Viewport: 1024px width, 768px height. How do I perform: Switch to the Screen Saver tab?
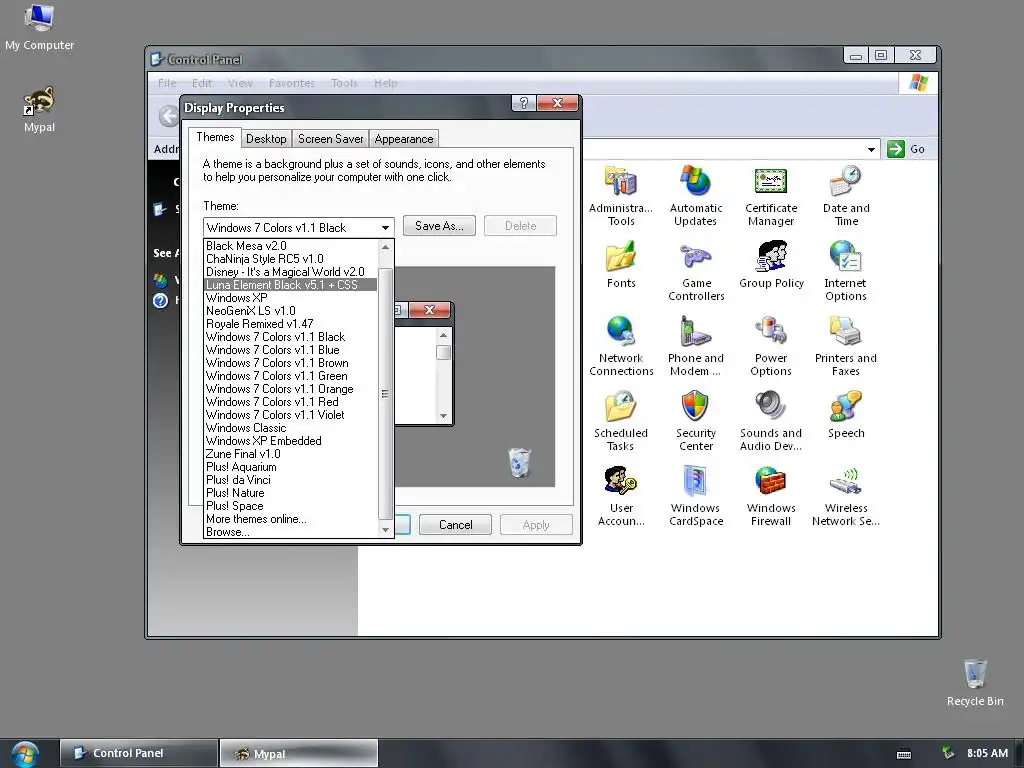(x=330, y=139)
